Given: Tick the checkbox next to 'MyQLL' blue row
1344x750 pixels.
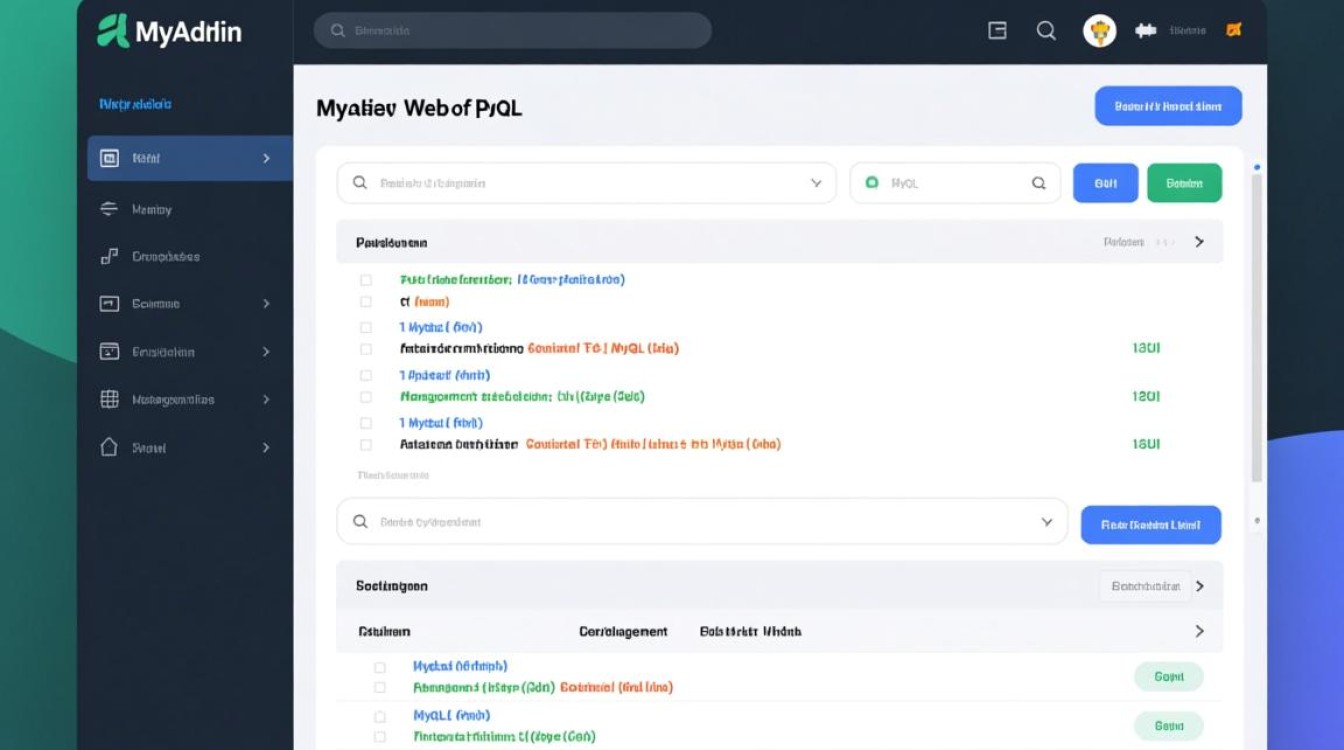Looking at the screenshot, I should point(380,716).
